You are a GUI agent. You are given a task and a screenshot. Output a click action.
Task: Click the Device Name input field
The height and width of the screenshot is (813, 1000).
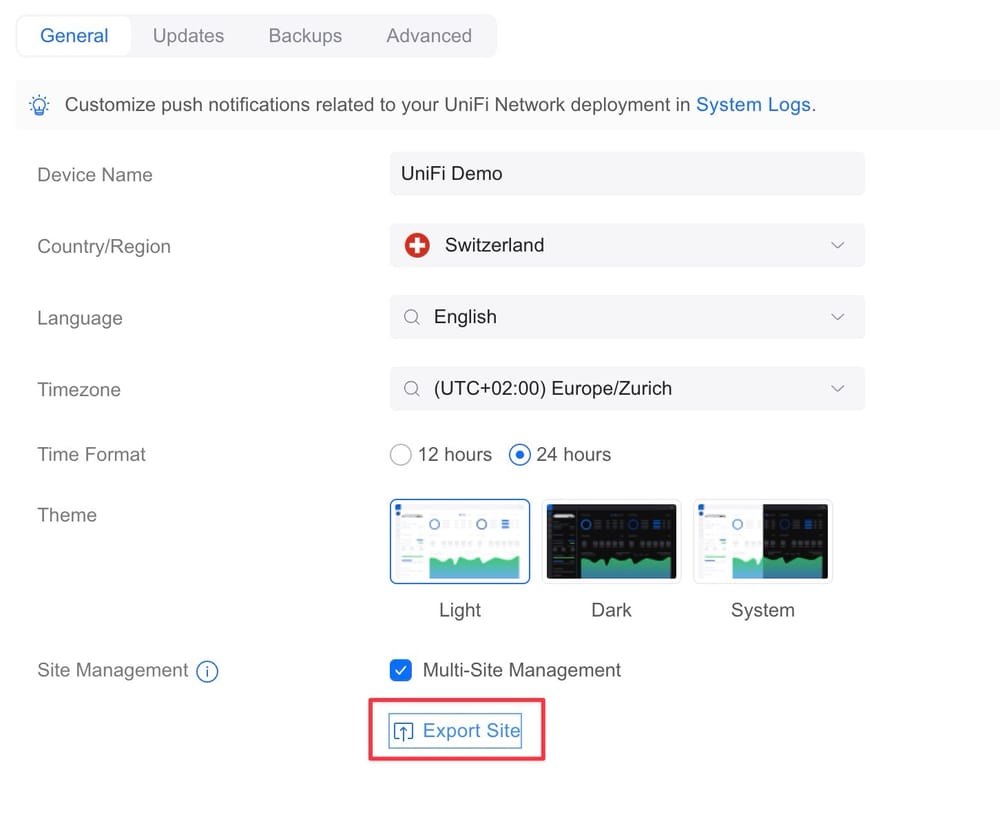[x=627, y=174]
